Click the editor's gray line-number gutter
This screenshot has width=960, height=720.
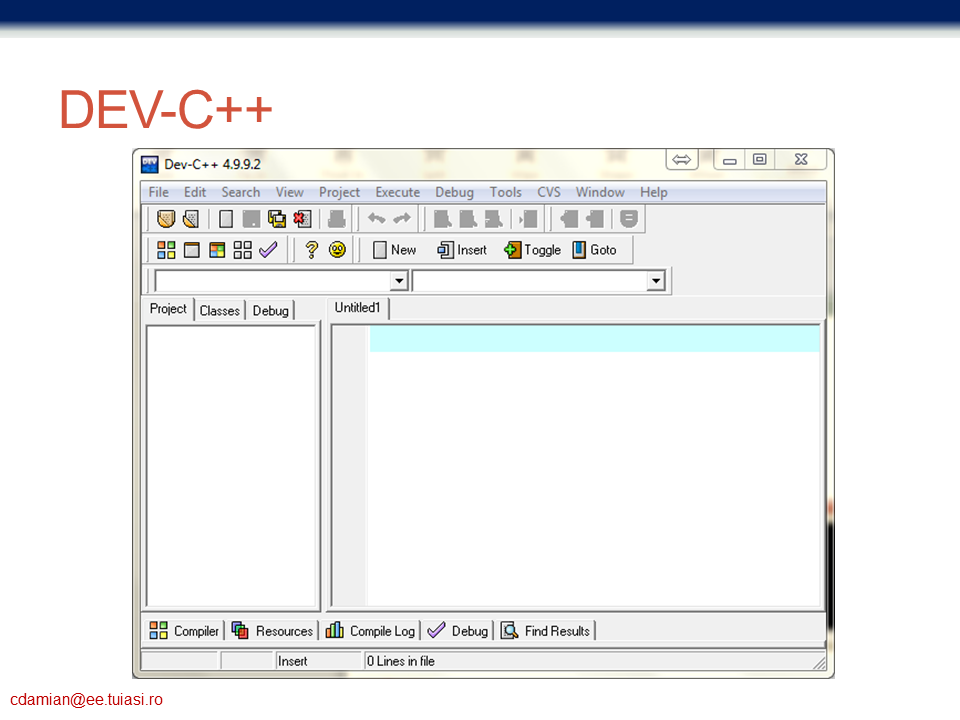pos(350,465)
